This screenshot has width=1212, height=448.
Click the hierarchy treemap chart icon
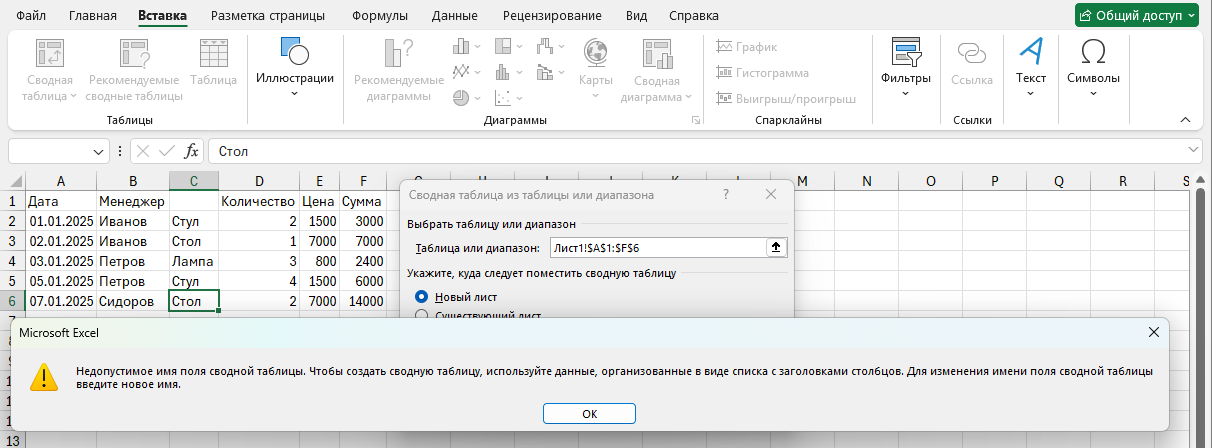tap(508, 46)
